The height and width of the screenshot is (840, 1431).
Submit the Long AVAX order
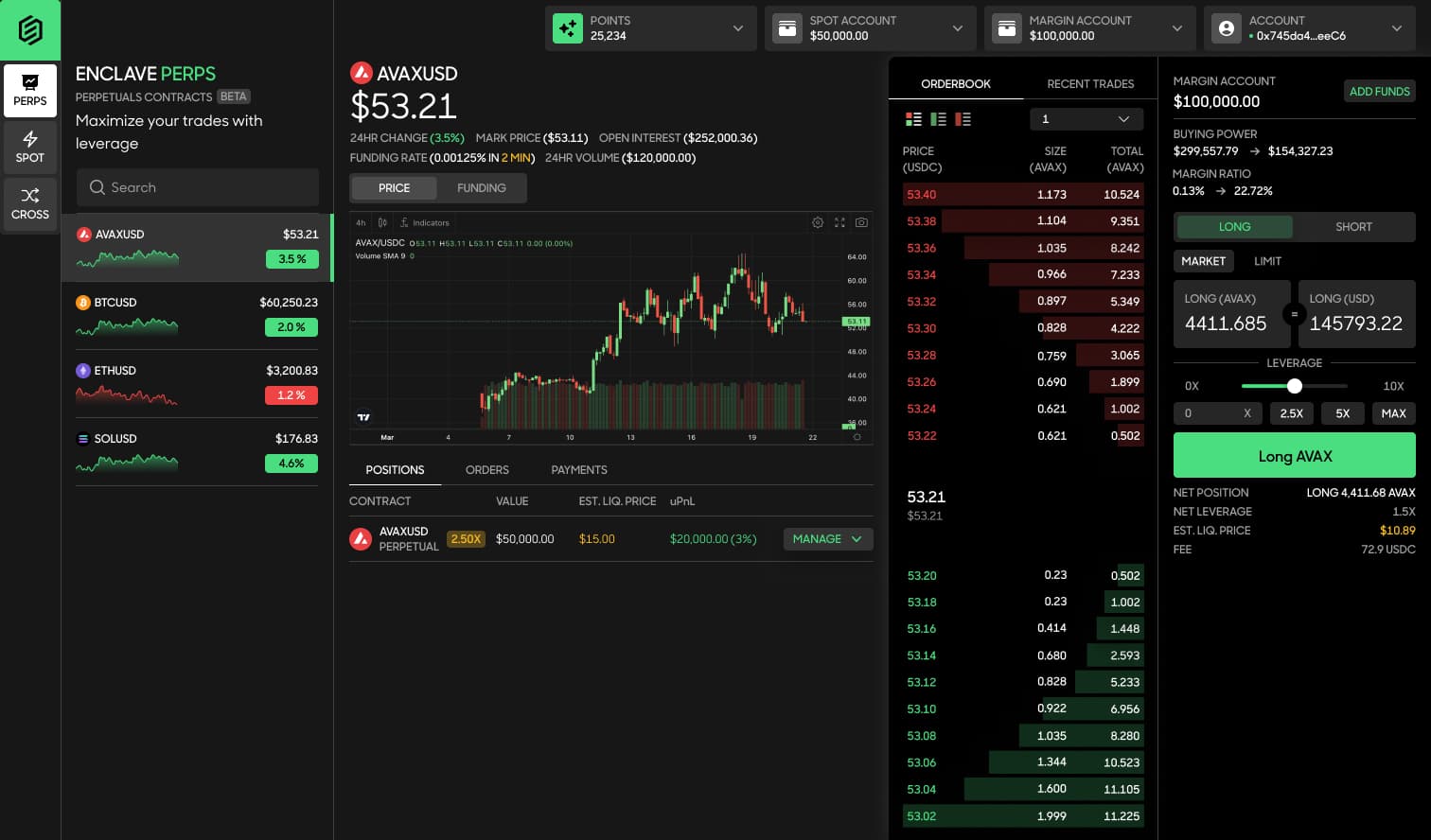pyautogui.click(x=1295, y=456)
